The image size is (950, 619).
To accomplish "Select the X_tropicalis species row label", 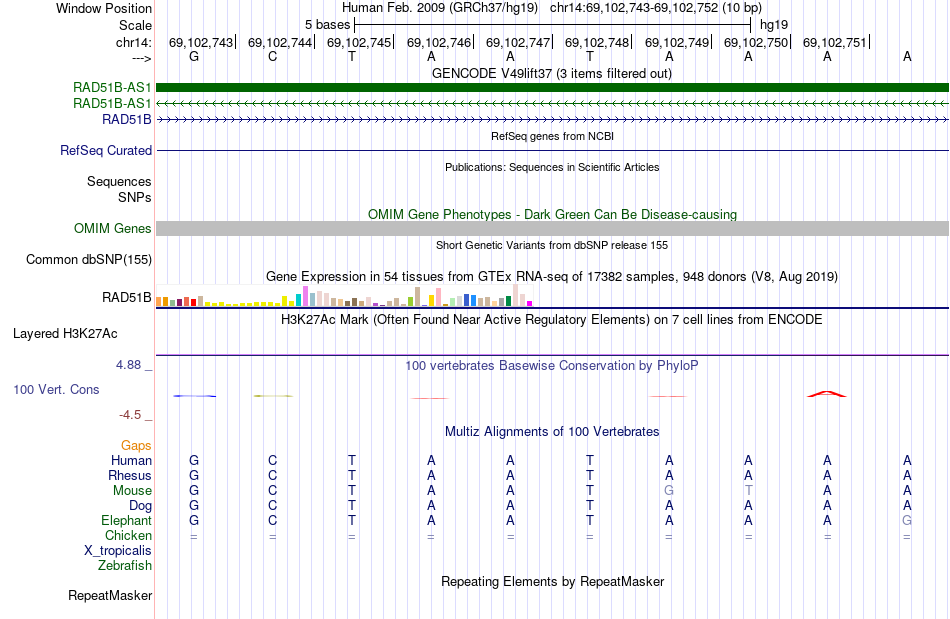I will (x=118, y=551).
